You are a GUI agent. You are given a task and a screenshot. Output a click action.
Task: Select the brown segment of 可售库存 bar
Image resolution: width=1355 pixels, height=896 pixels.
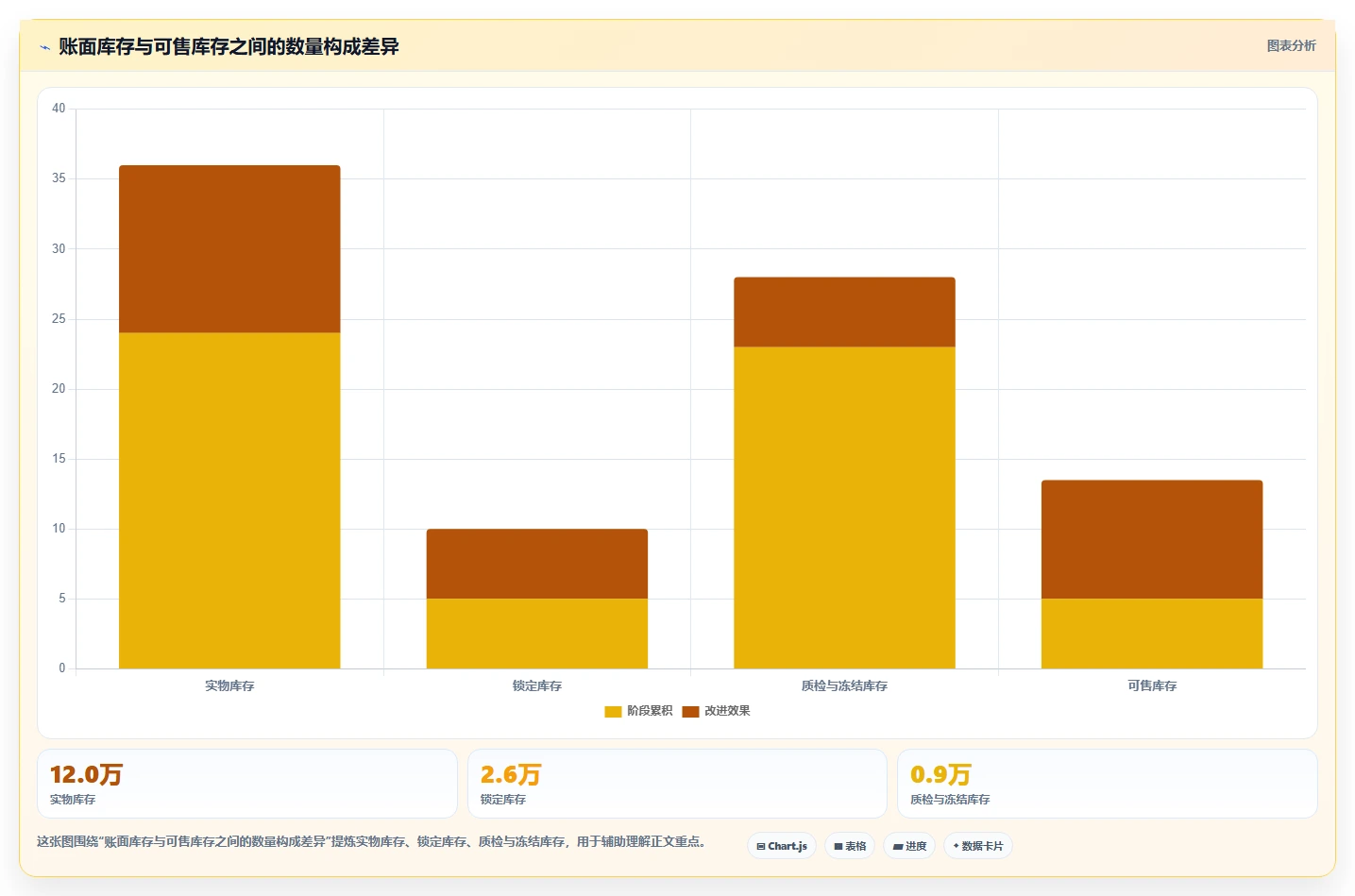coord(1152,539)
